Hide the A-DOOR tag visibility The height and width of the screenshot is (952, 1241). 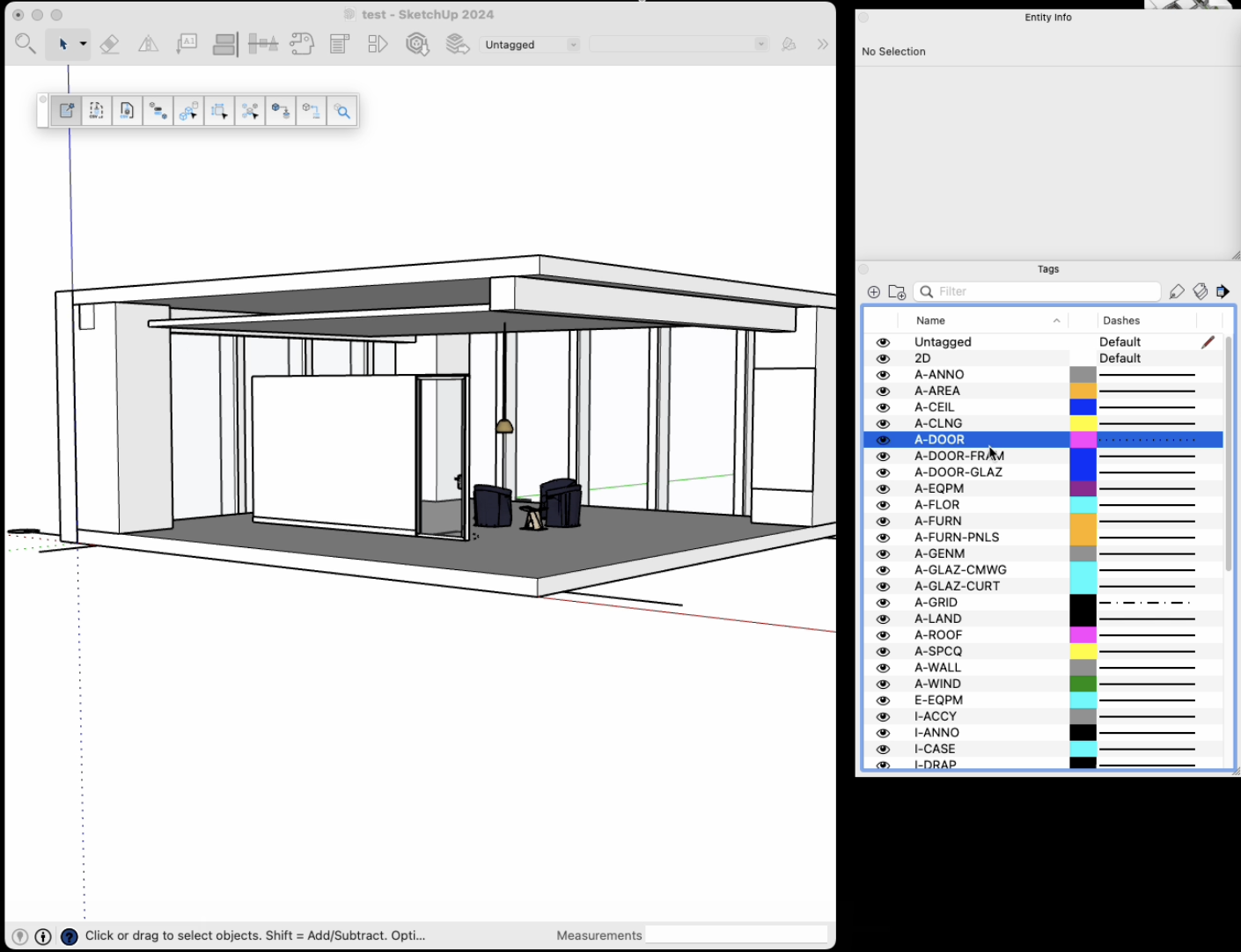tap(883, 440)
